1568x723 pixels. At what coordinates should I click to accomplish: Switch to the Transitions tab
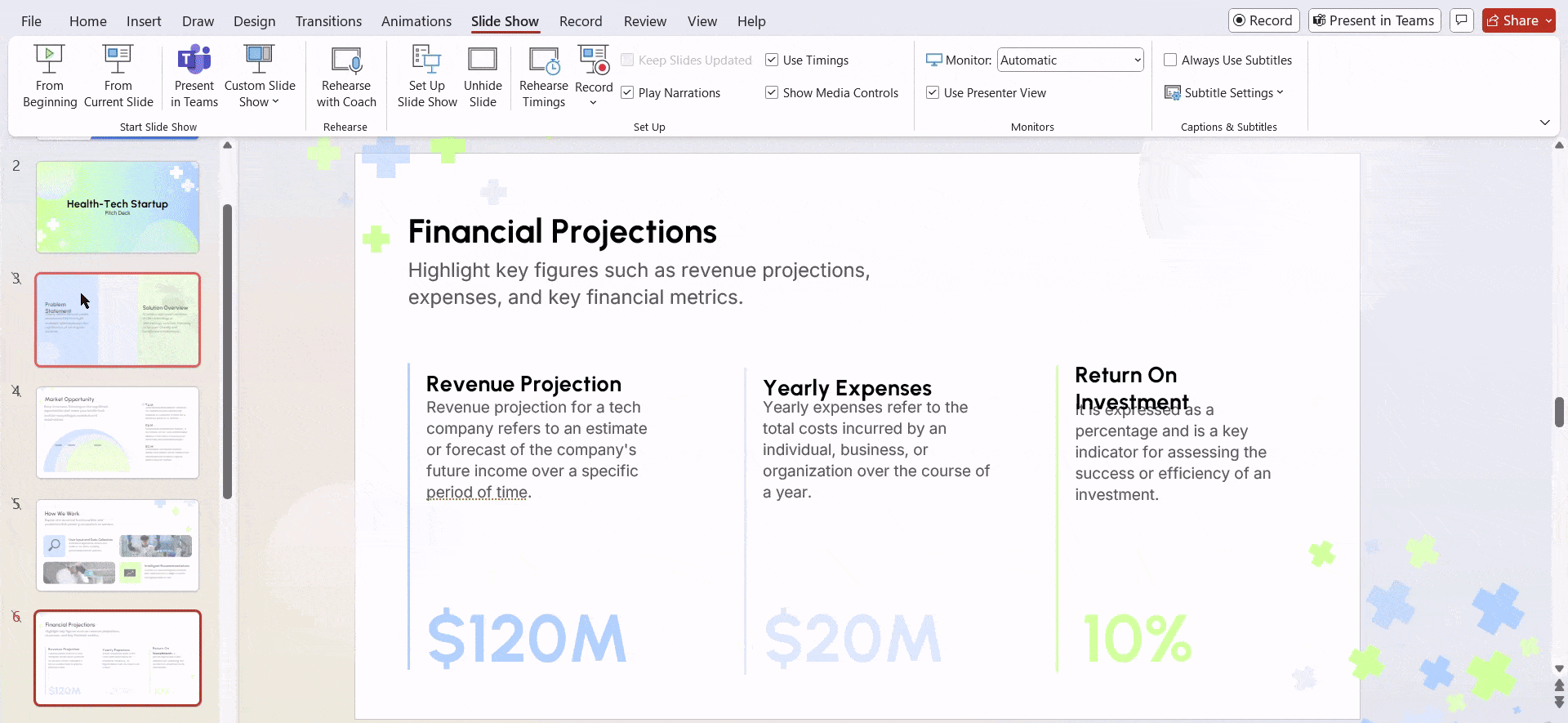click(328, 21)
